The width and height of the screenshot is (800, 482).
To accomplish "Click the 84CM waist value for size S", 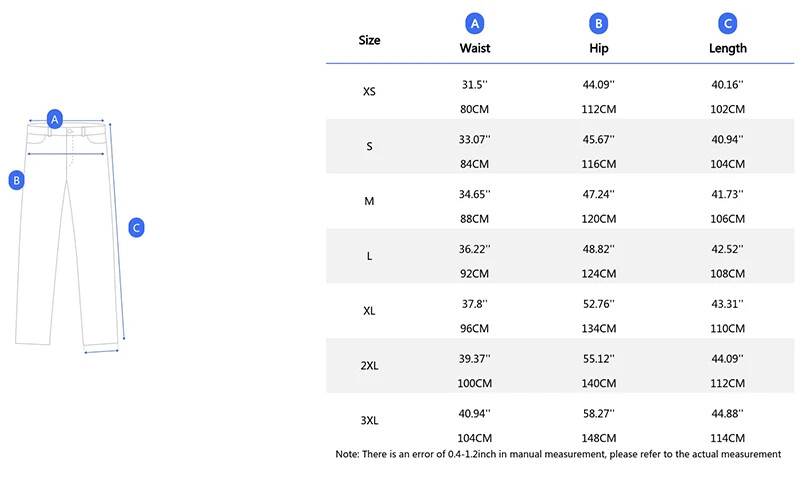I will (x=474, y=164).
